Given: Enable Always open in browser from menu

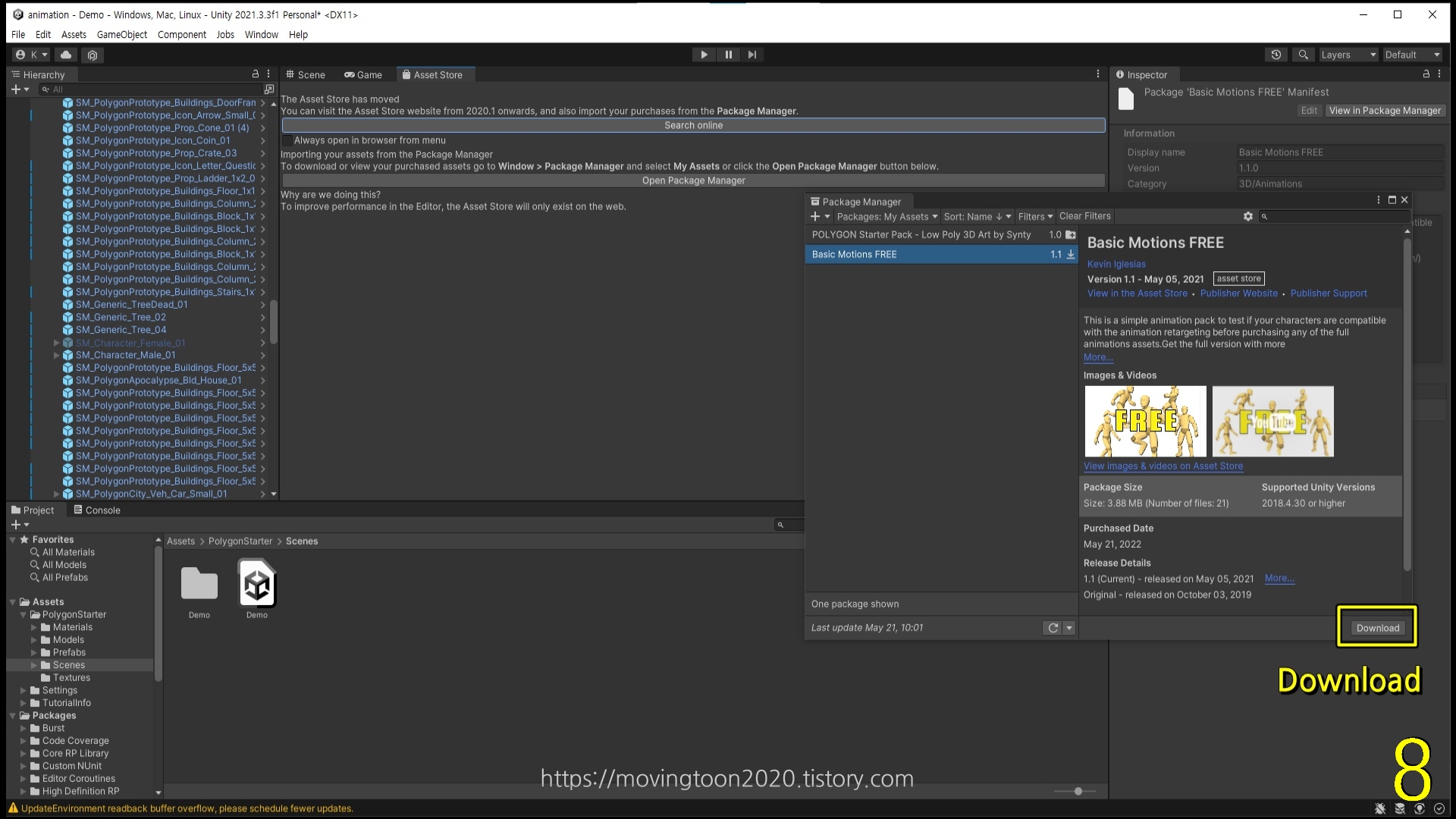Looking at the screenshot, I should [x=287, y=140].
